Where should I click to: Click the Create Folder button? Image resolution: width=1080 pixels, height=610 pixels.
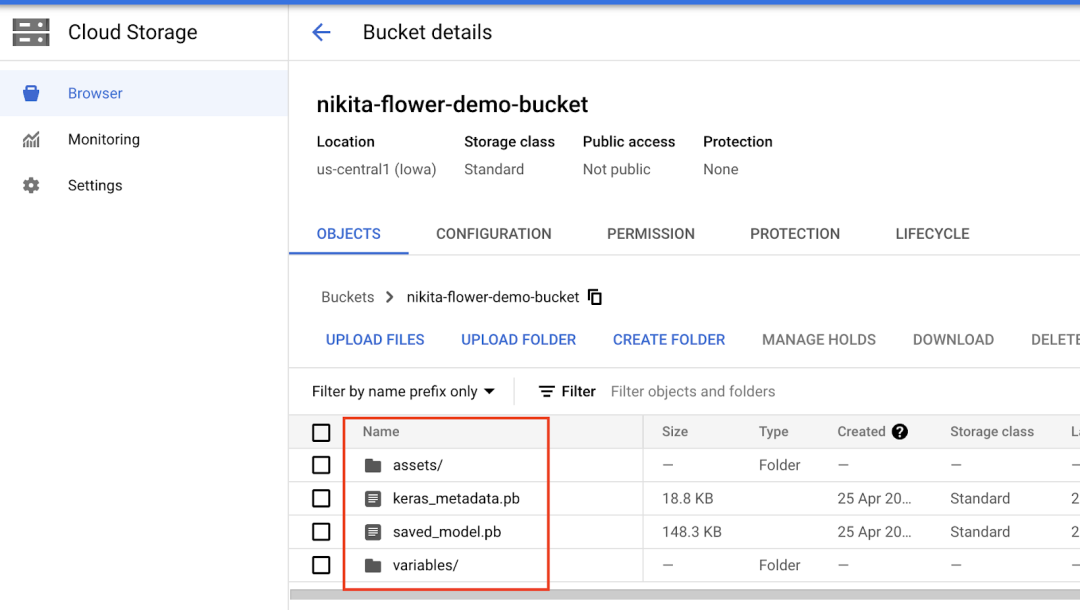pyautogui.click(x=669, y=340)
